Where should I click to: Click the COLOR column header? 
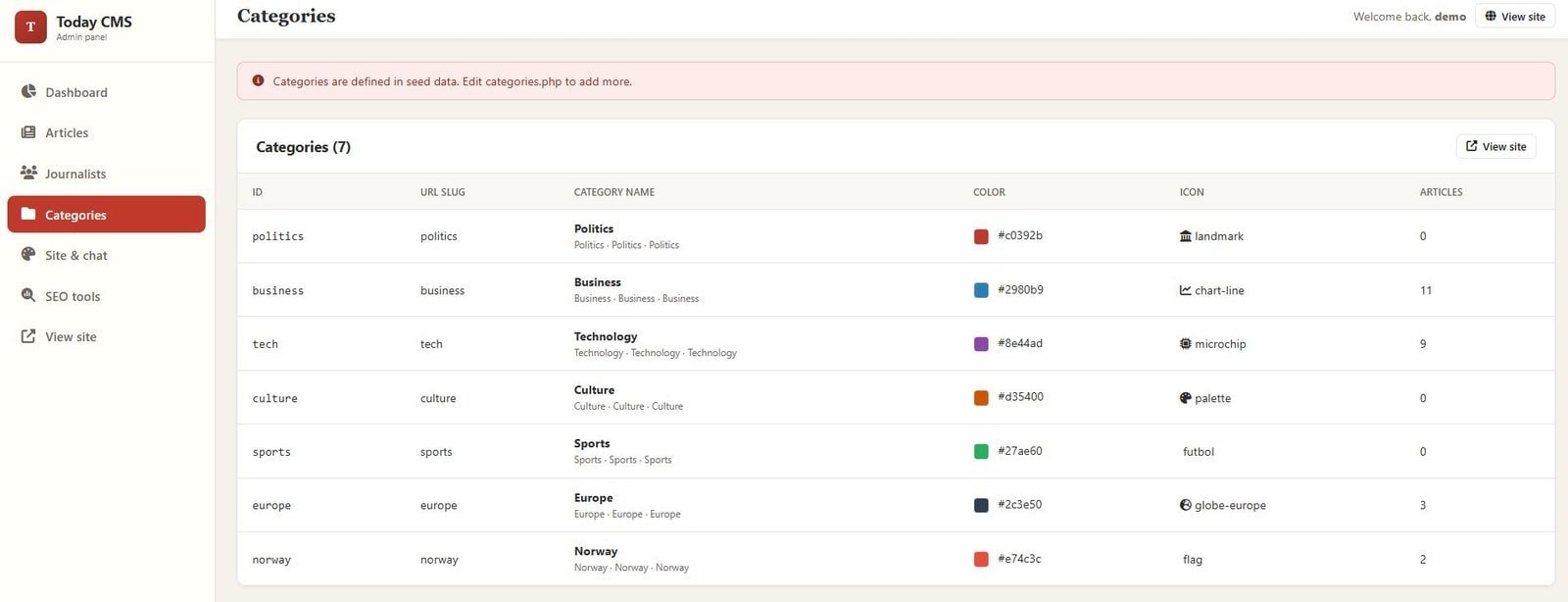pos(989,192)
